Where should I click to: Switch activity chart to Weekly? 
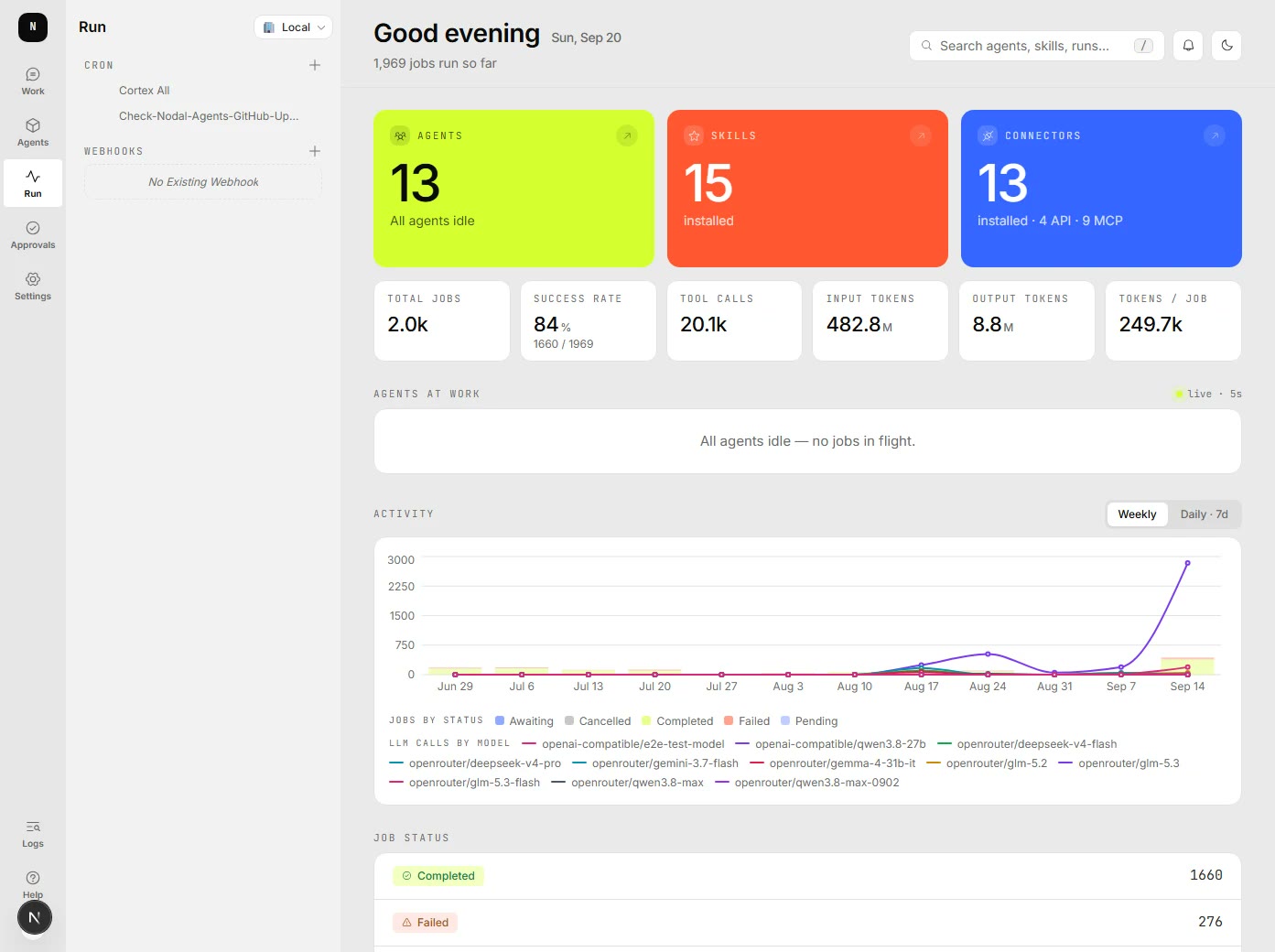pos(1137,514)
